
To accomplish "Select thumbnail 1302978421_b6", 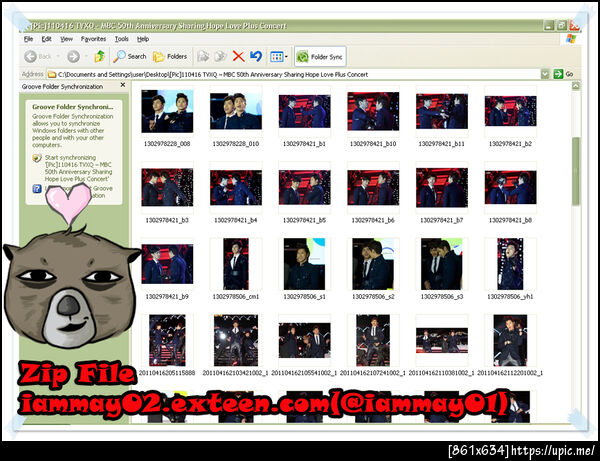I will coord(373,187).
